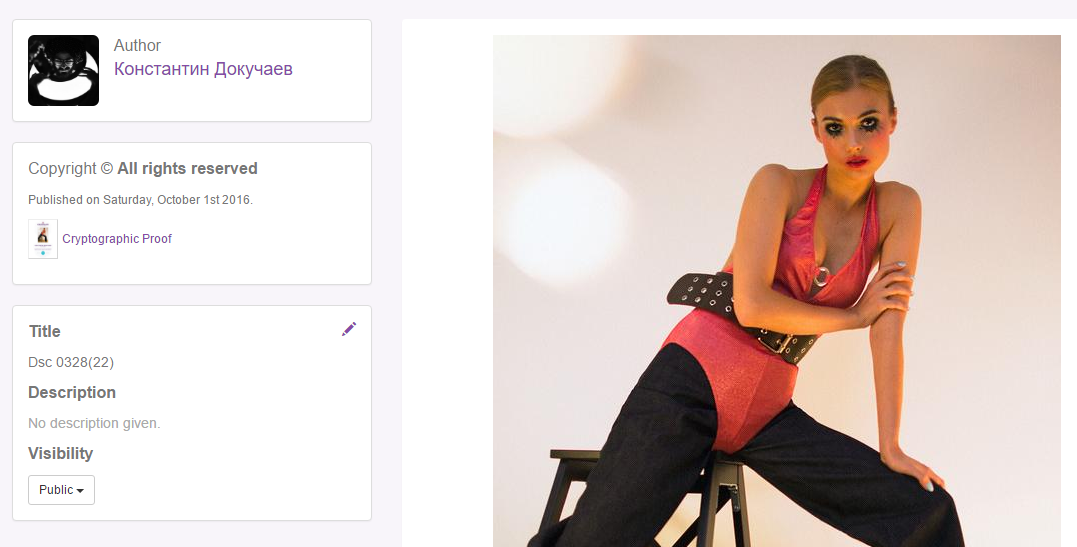The width and height of the screenshot is (1077, 547).
Task: Click the caret arrow on Public button
Action: tap(80, 491)
